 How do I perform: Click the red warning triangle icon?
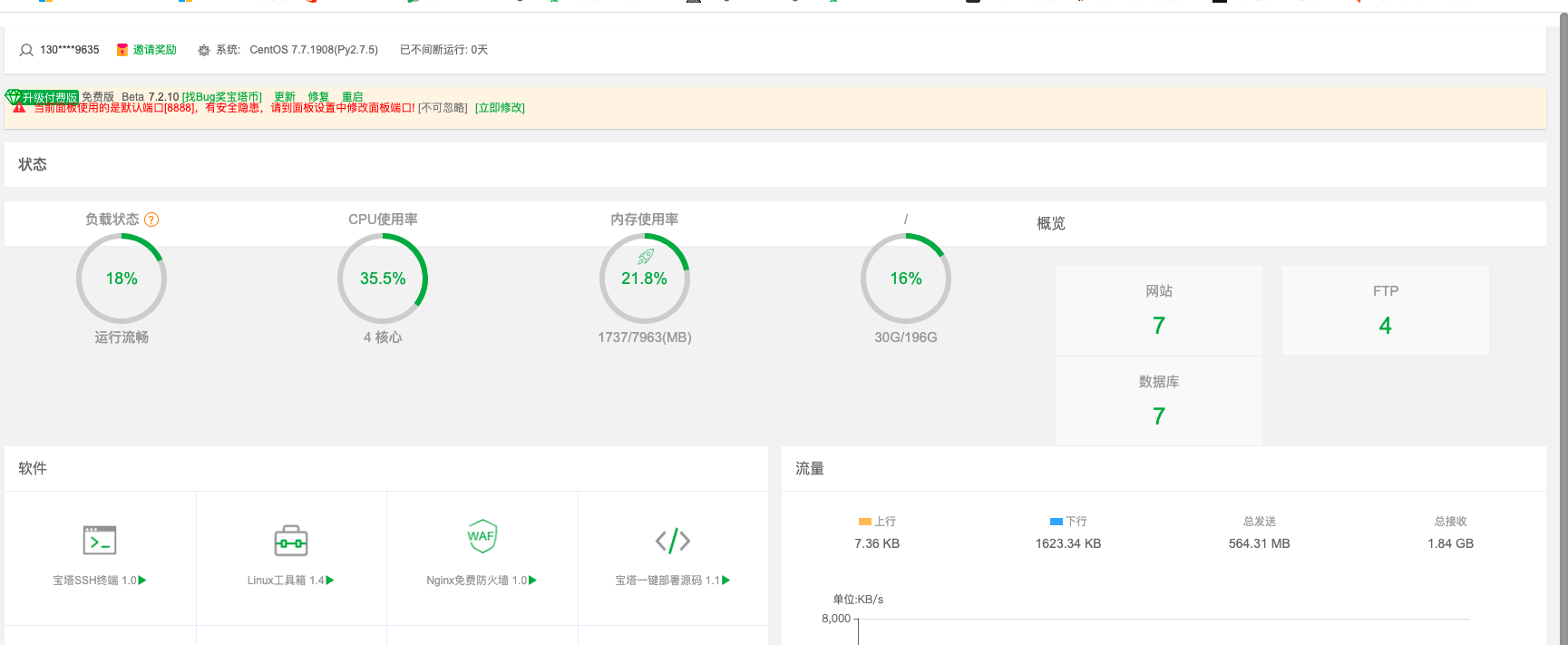[19, 108]
